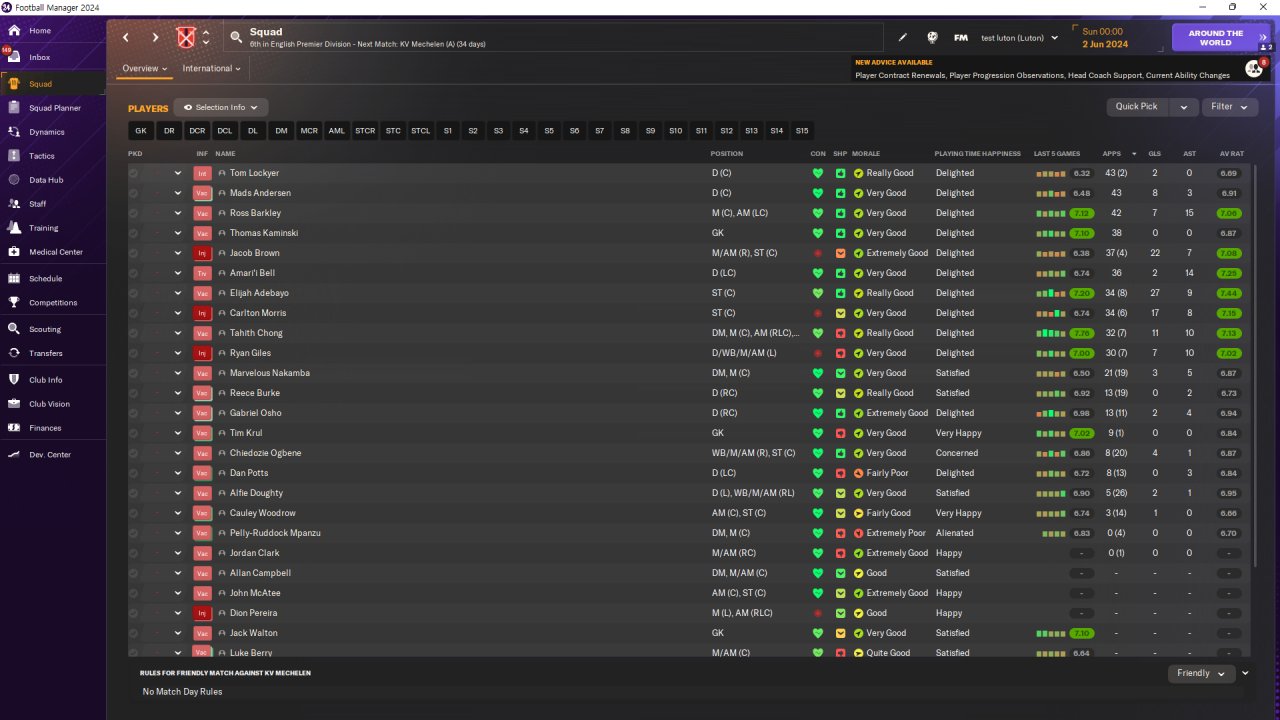Select the S1 substitute slot

click(x=447, y=131)
